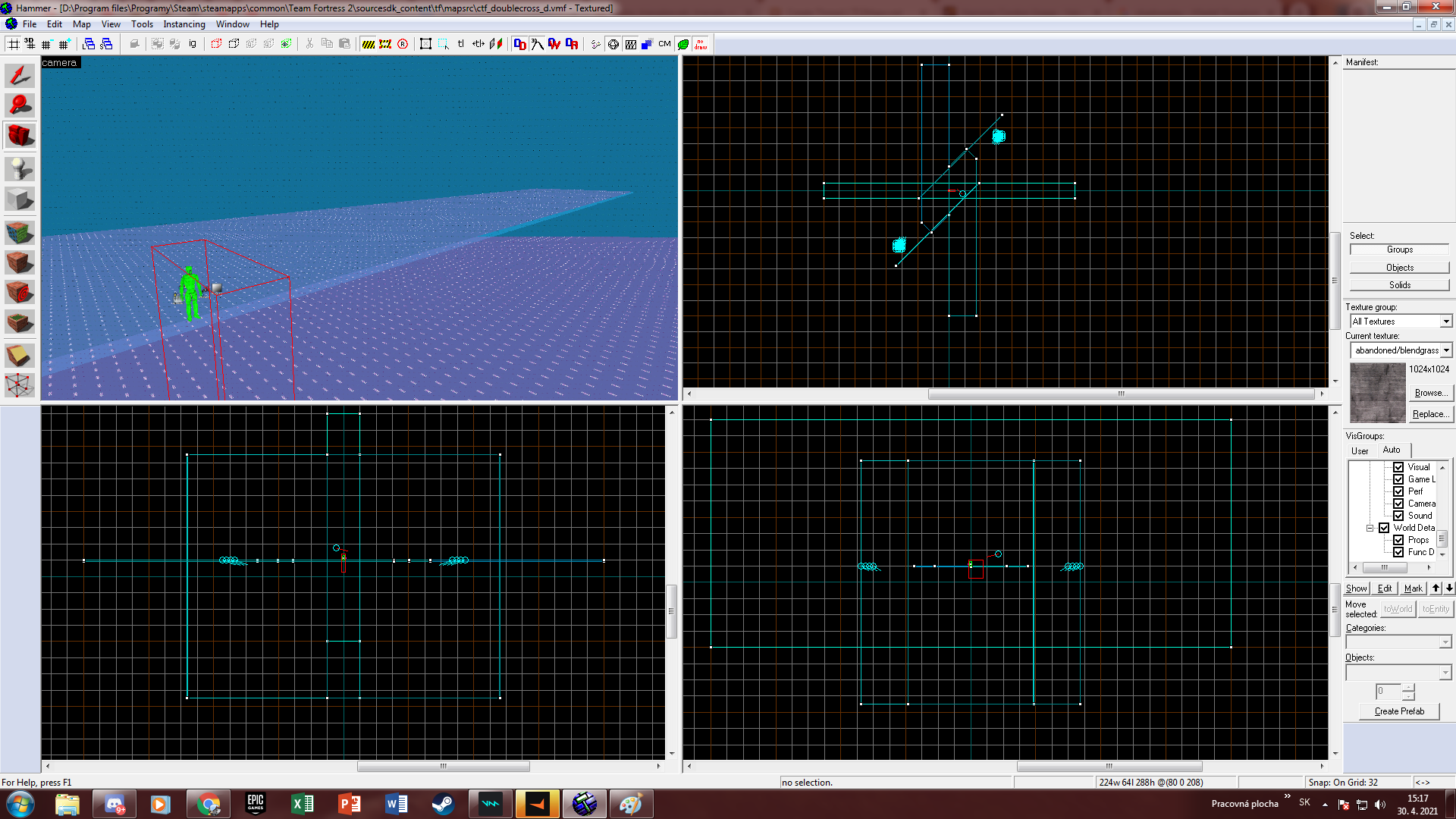
Task: Toggle Props visgroup checkbox
Action: tap(1398, 540)
